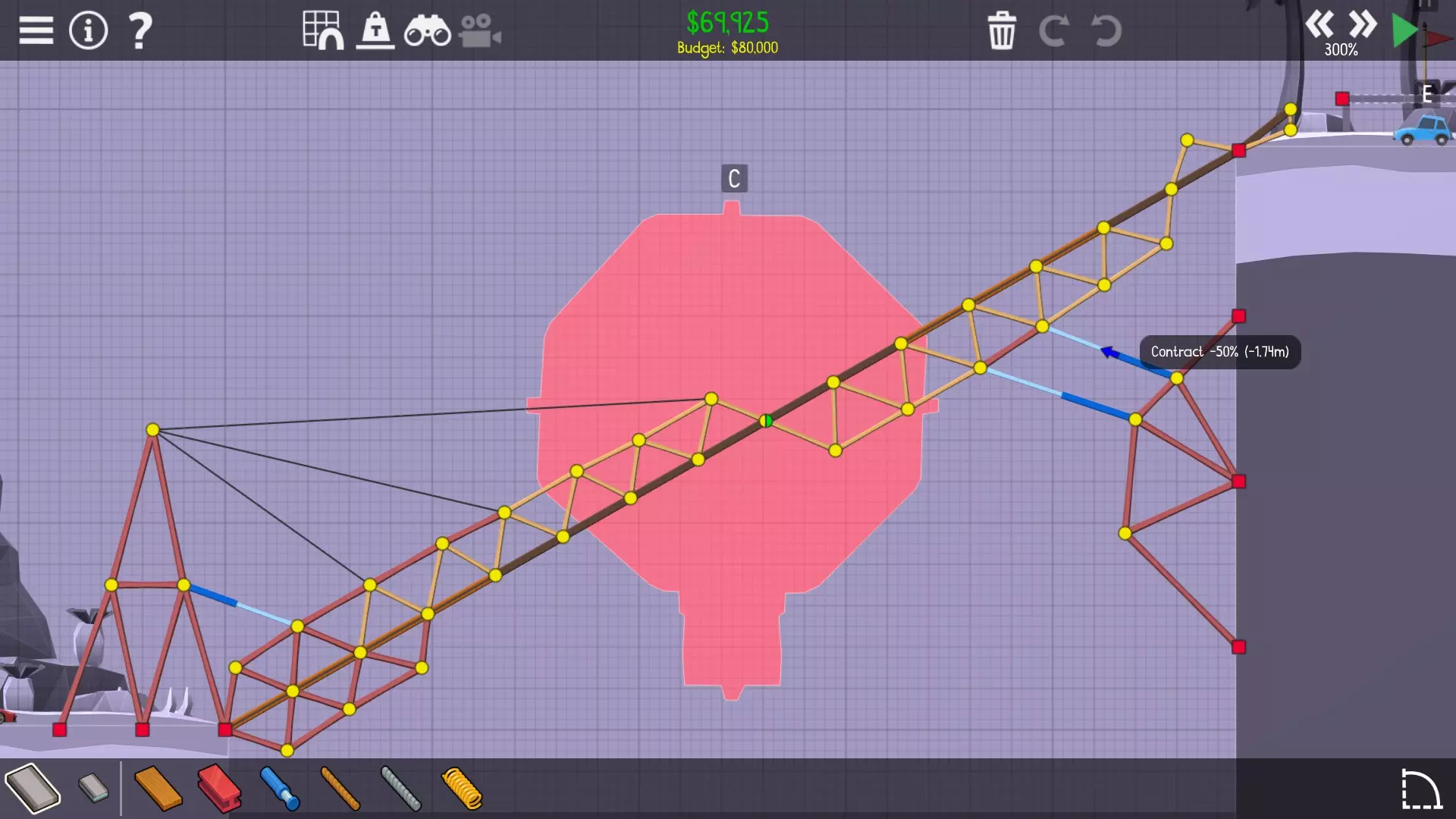Toggle the binoculars view mode
Image resolution: width=1456 pixels, height=819 pixels.
tap(428, 31)
